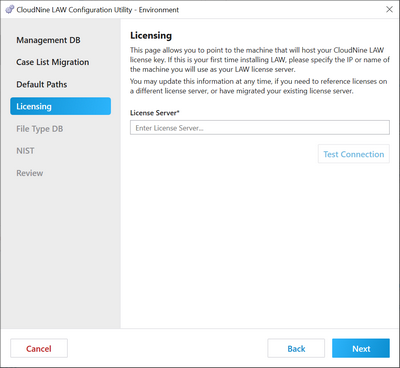Viewport: 400px width, 368px height.
Task: Open the Review step
Action: [x=30, y=173]
